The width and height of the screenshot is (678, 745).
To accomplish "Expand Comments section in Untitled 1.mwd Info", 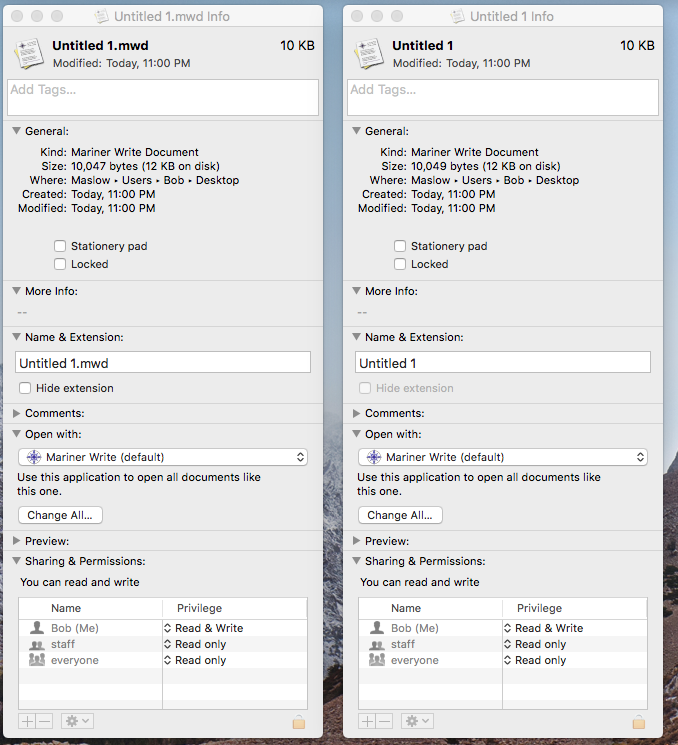I will [x=17, y=413].
